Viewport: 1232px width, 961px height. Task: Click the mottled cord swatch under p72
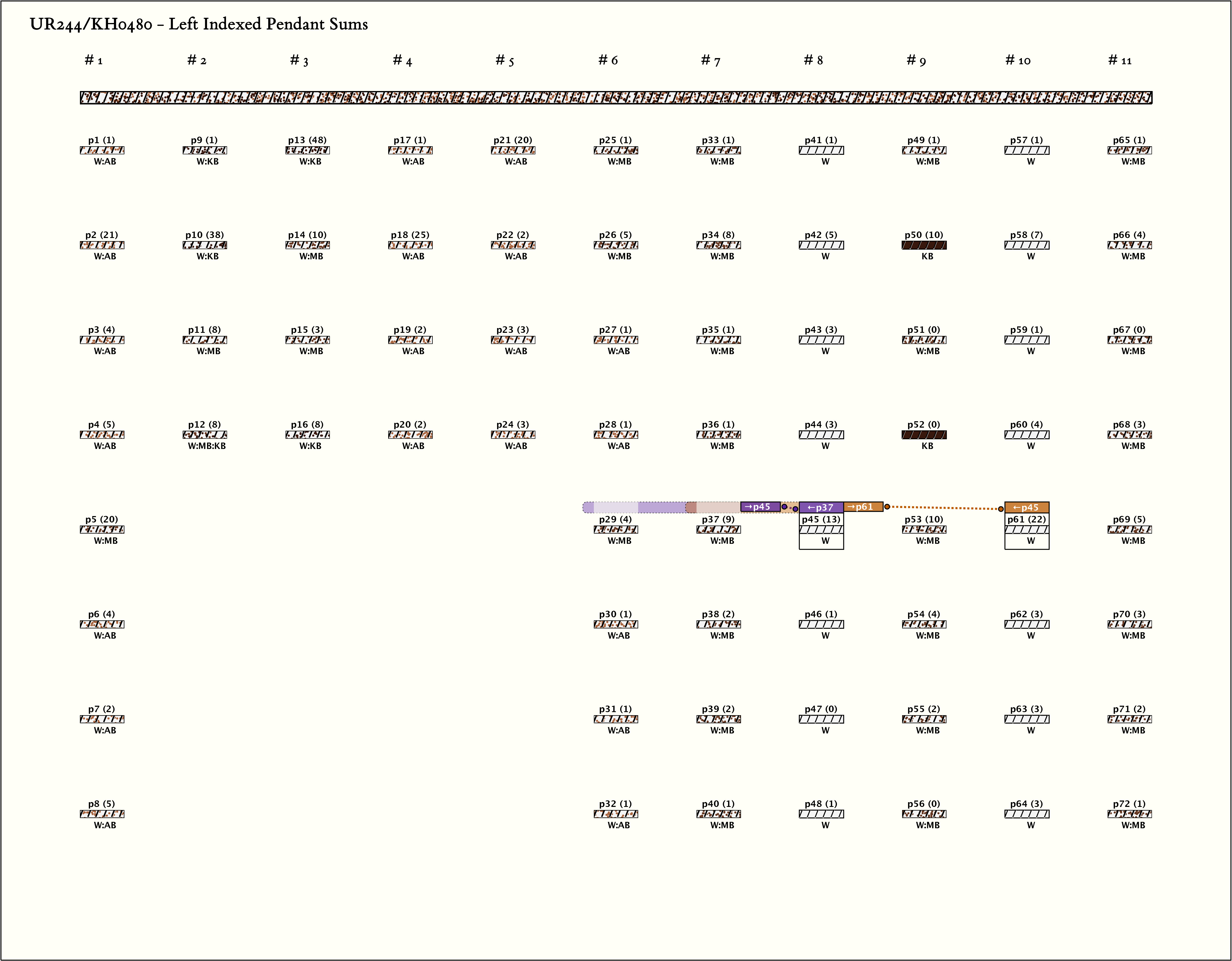click(x=1129, y=814)
